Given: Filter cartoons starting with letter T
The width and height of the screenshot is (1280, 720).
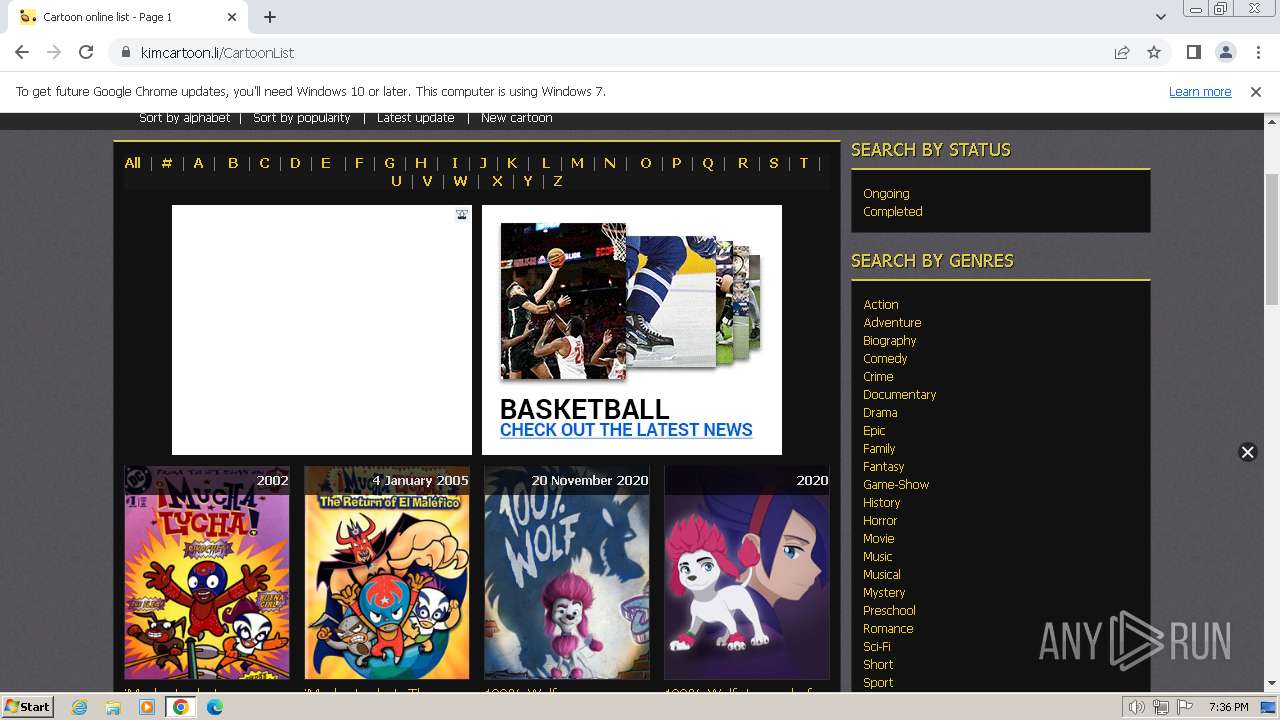Looking at the screenshot, I should point(803,163).
